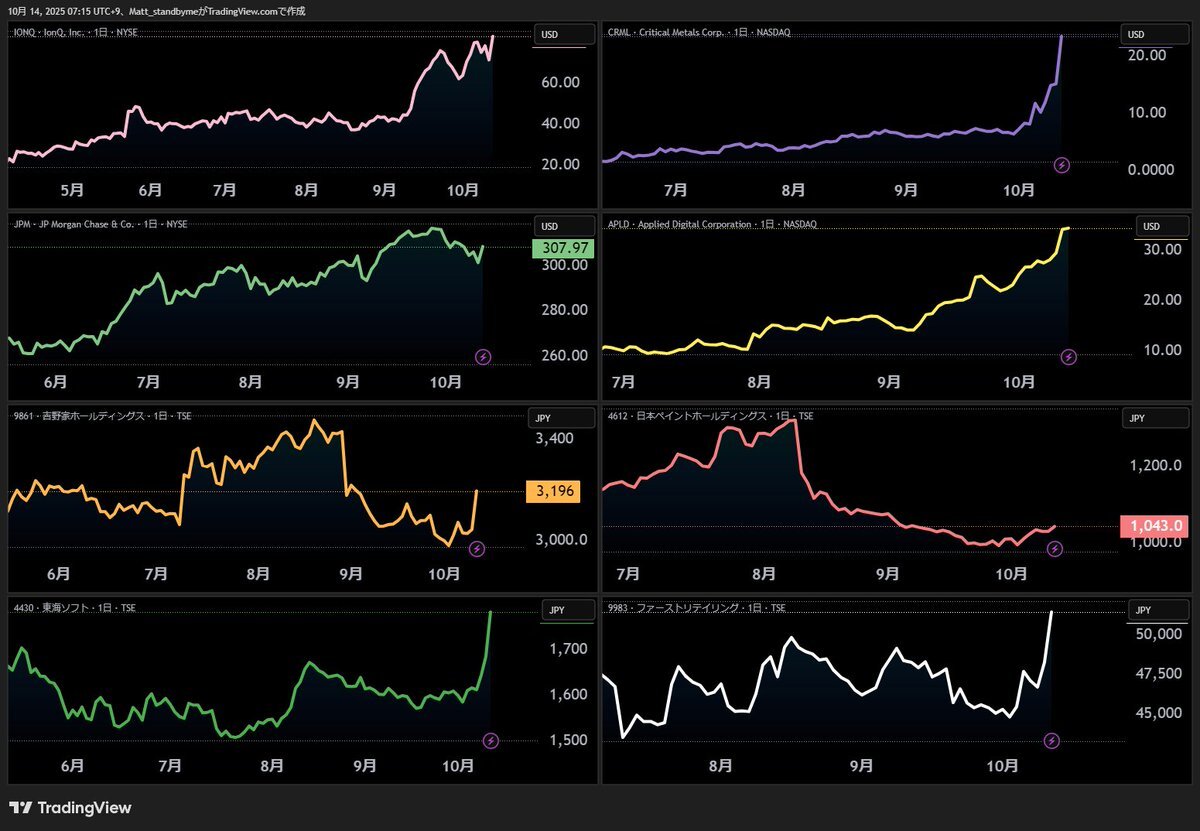Click 6月 on the JPM time axis
Viewport: 1200px width, 831px height.
(55, 381)
